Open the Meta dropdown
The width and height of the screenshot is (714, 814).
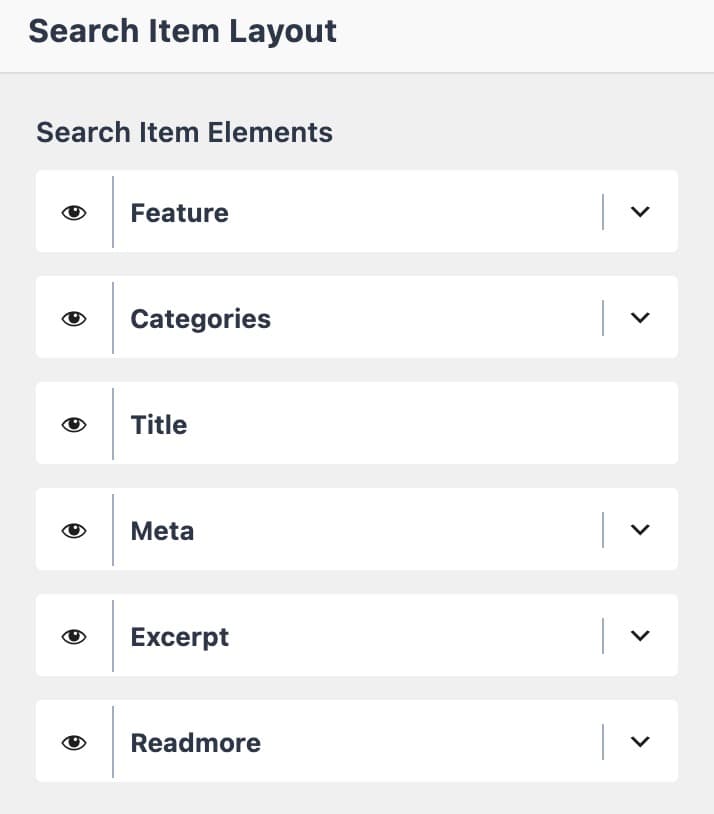pyautogui.click(x=640, y=530)
